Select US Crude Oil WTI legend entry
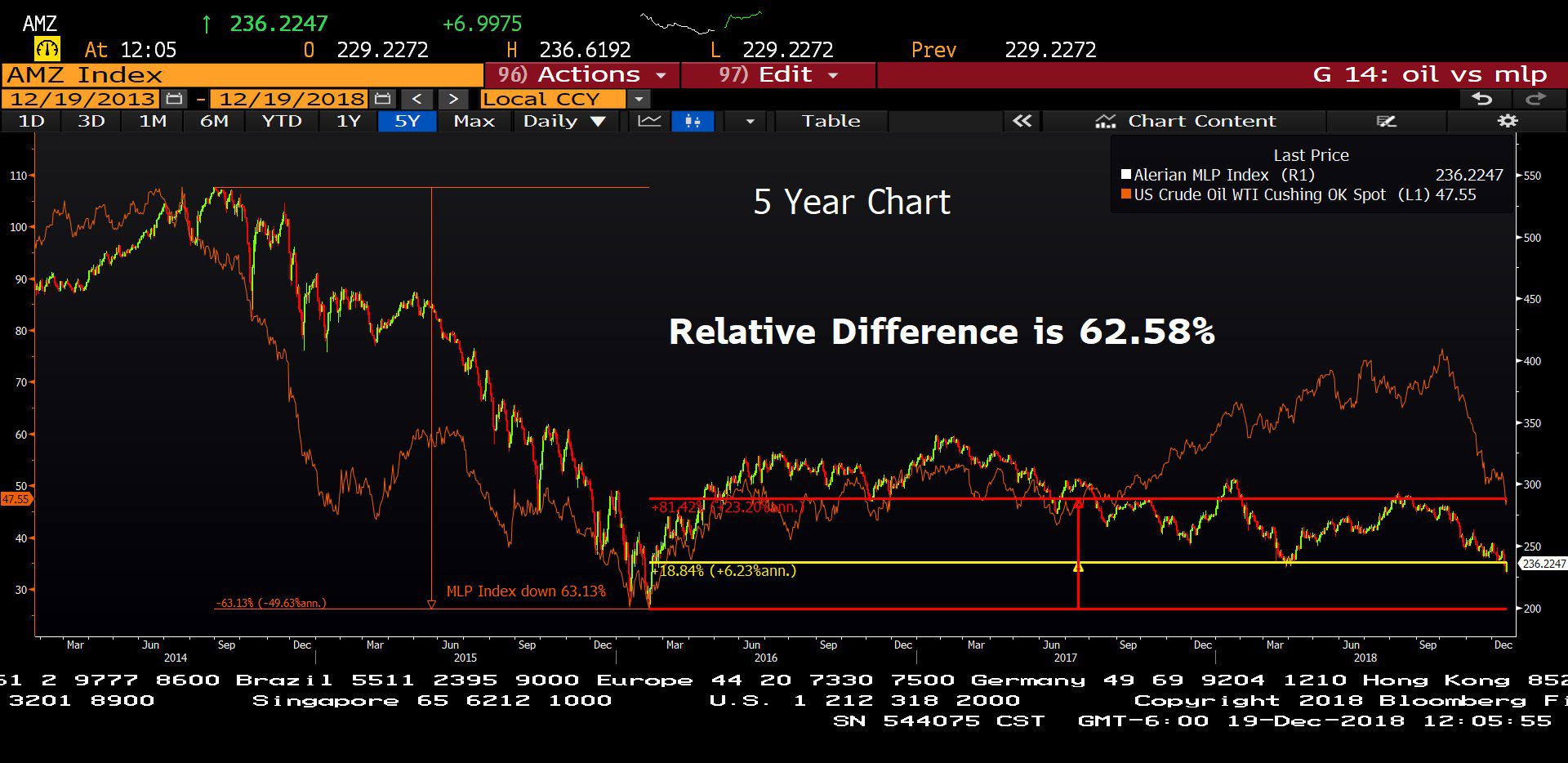Viewport: 1568px width, 763px height. [1298, 194]
